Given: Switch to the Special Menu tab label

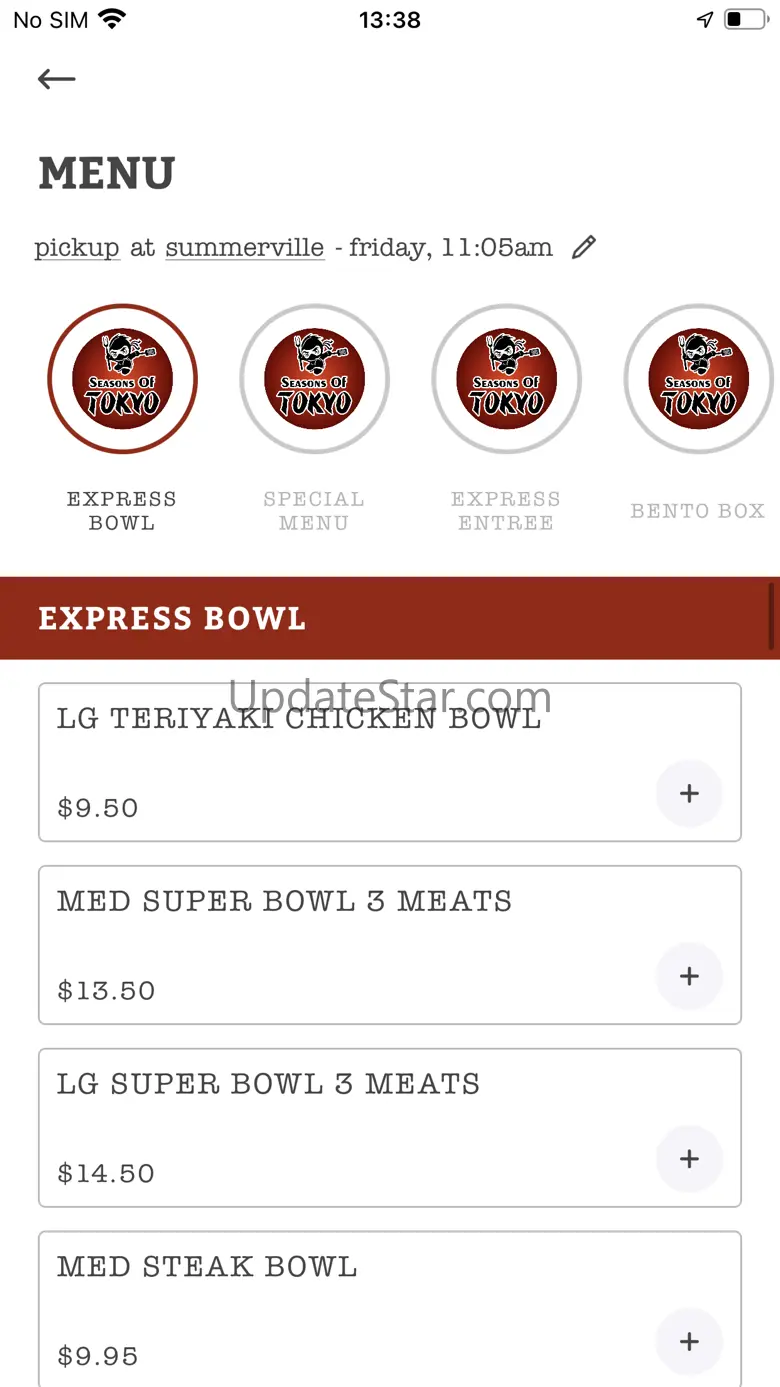Looking at the screenshot, I should tap(314, 511).
